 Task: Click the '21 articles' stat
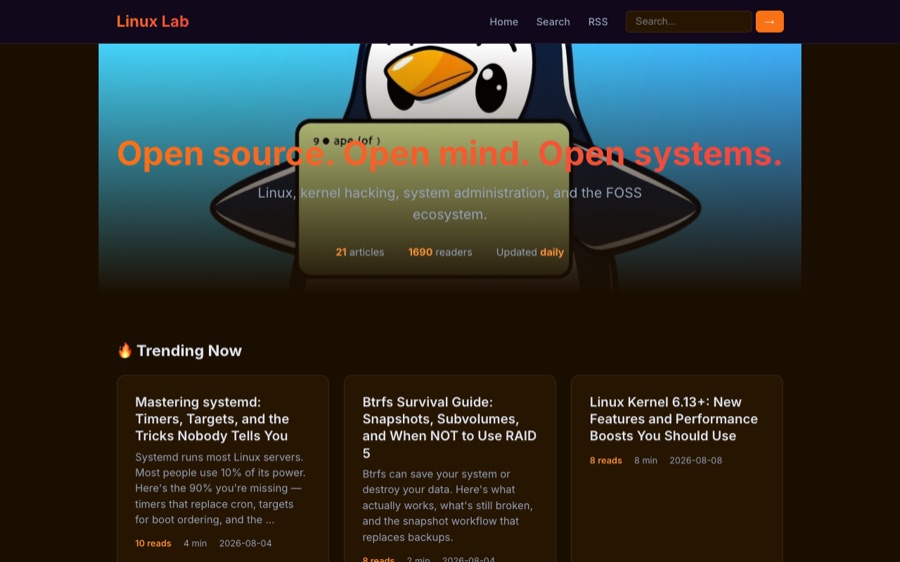coord(360,252)
